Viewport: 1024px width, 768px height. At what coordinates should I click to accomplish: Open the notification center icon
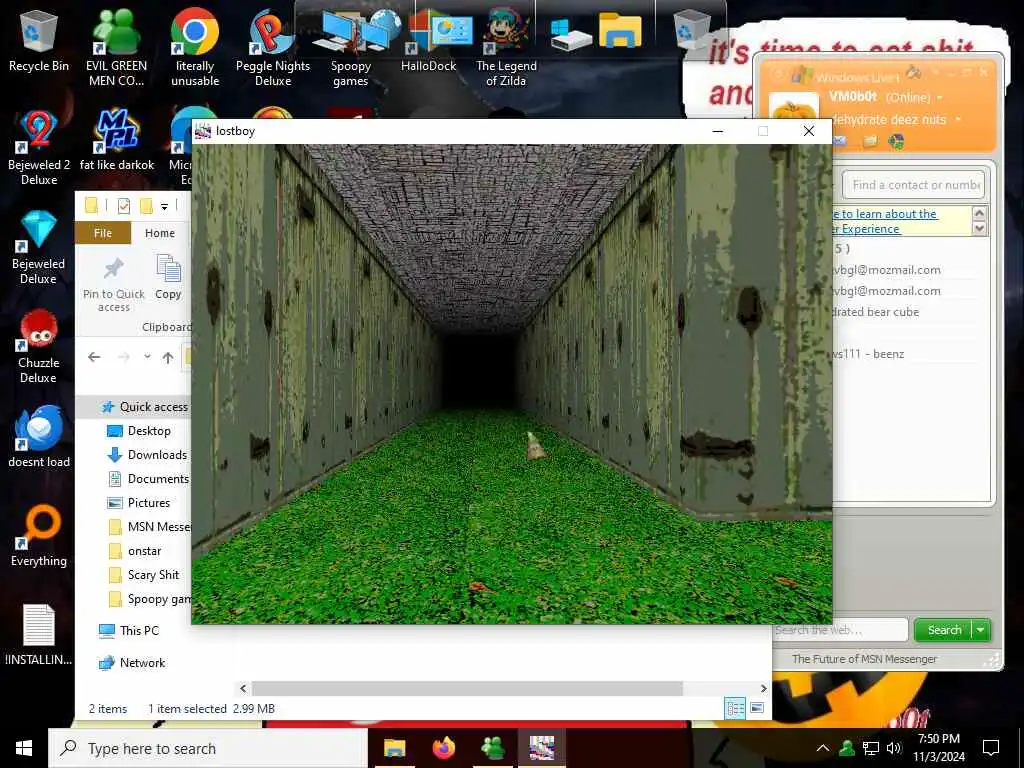[x=991, y=748]
